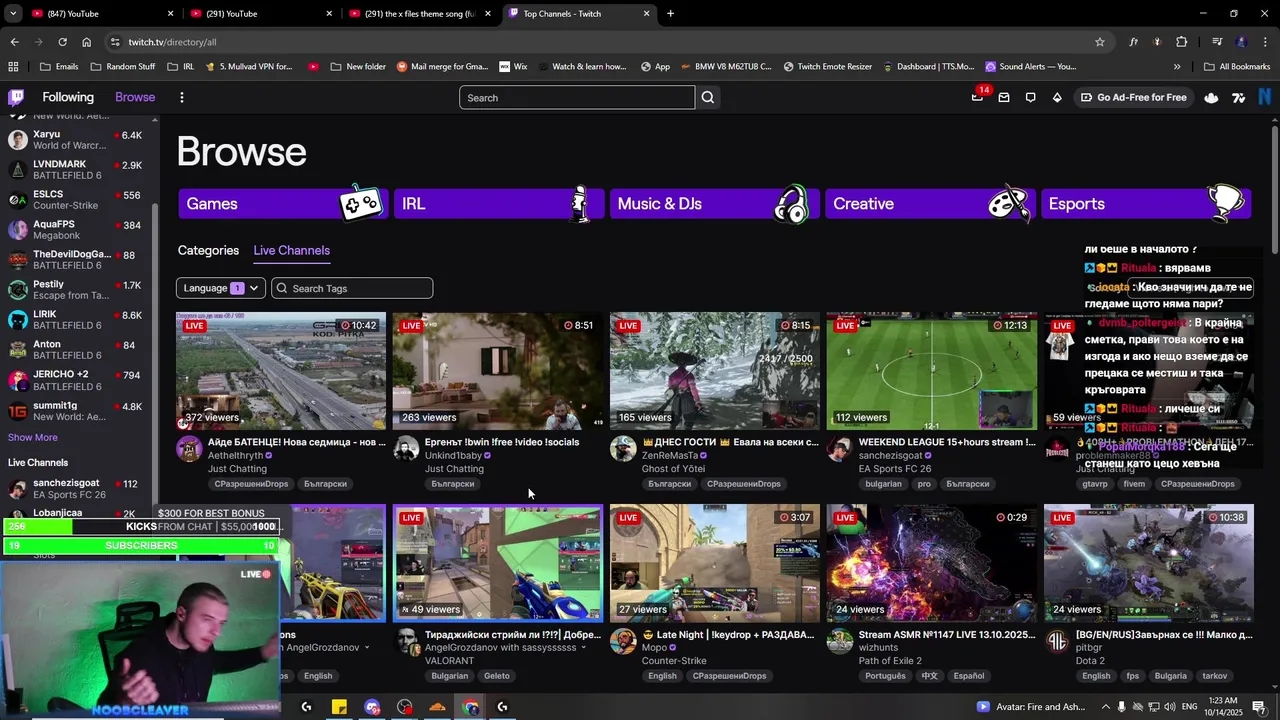
Task: Open the Chrome apps grid icon
Action: click(x=13, y=67)
